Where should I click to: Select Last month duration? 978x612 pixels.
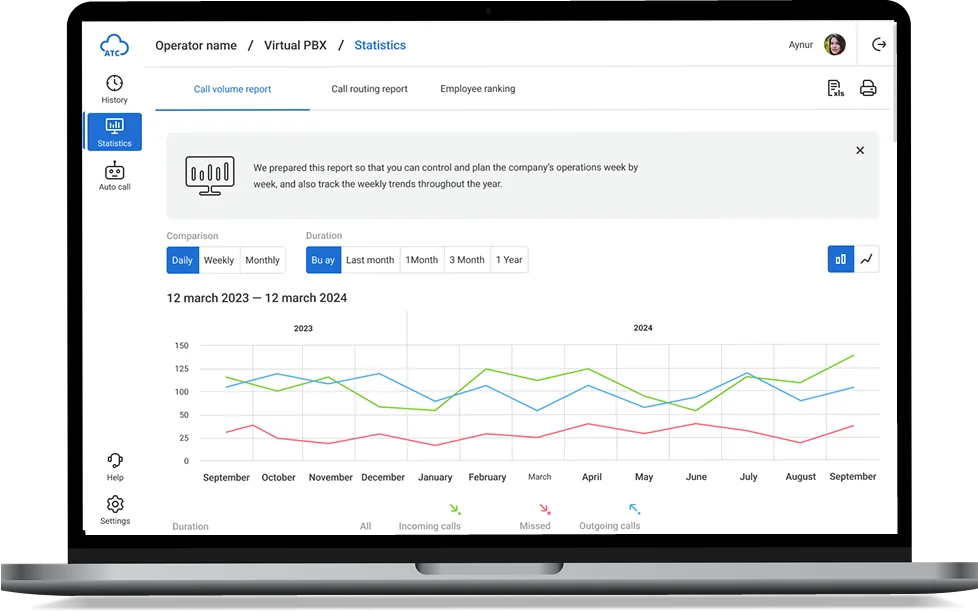[x=370, y=260]
